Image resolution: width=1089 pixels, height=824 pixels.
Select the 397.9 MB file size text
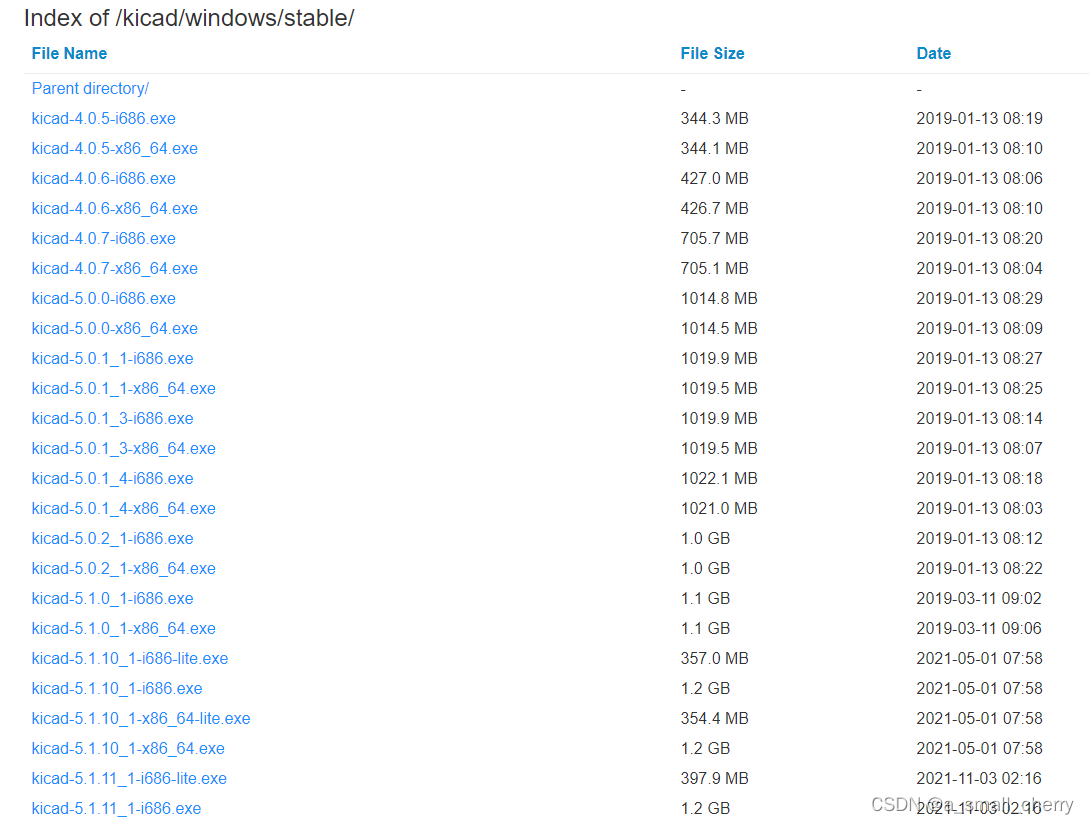[x=715, y=778]
